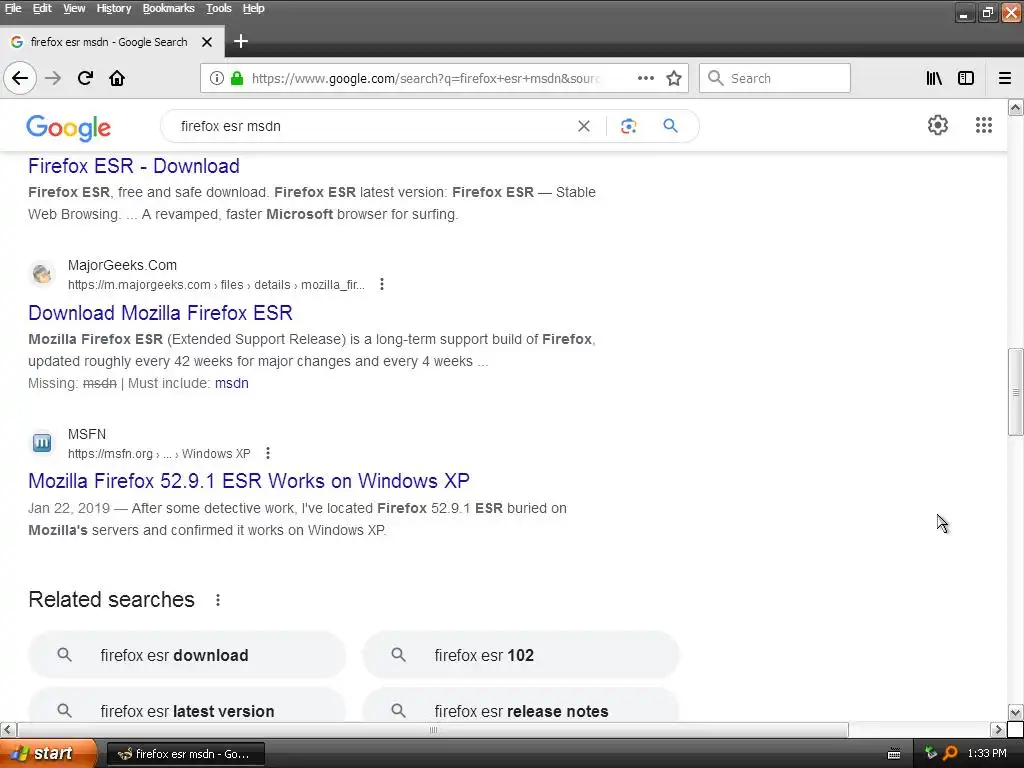Search related firefox esr 102
Image resolution: width=1024 pixels, height=768 pixels.
[x=521, y=655]
